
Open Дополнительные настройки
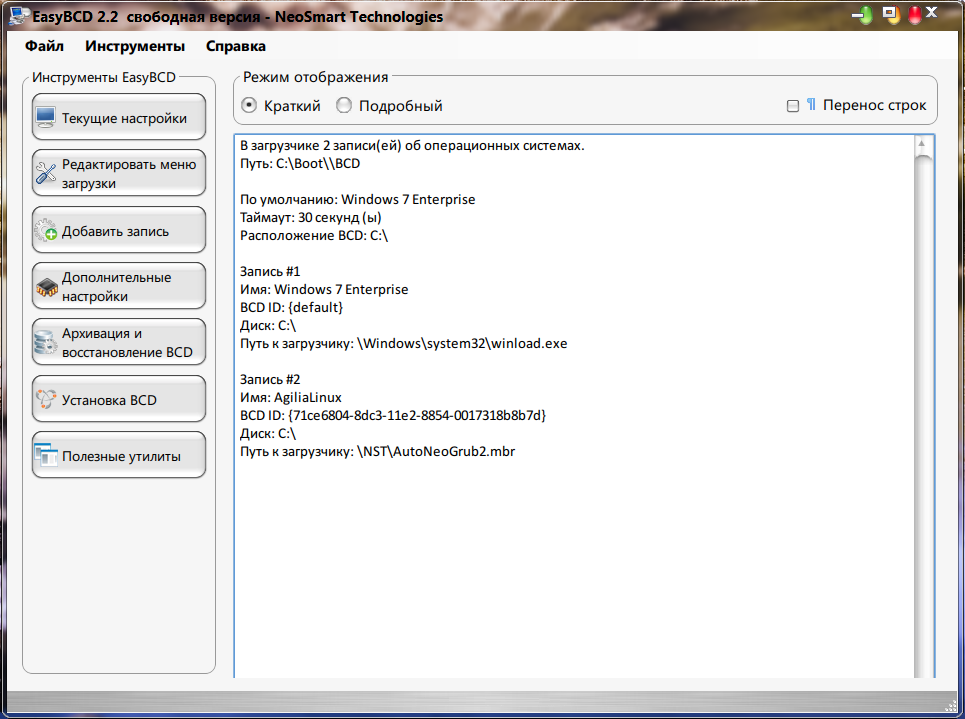tap(119, 286)
